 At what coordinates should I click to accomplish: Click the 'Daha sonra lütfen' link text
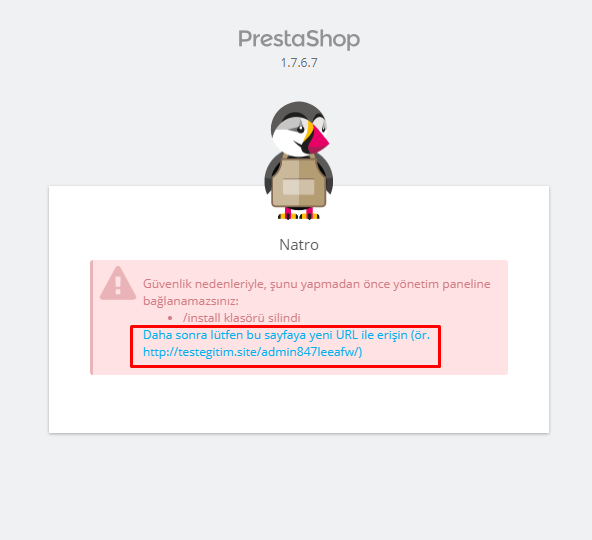coord(175,335)
